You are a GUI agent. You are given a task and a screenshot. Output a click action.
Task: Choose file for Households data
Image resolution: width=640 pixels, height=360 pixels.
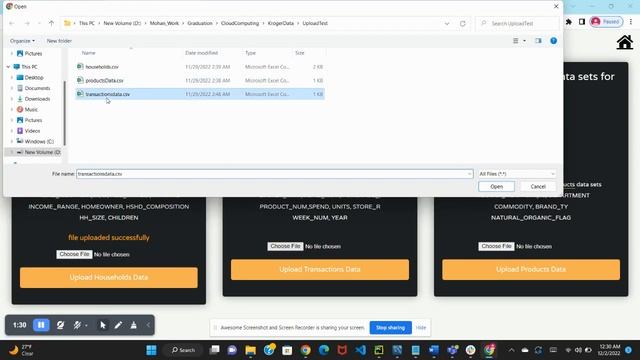pyautogui.click(x=74, y=254)
